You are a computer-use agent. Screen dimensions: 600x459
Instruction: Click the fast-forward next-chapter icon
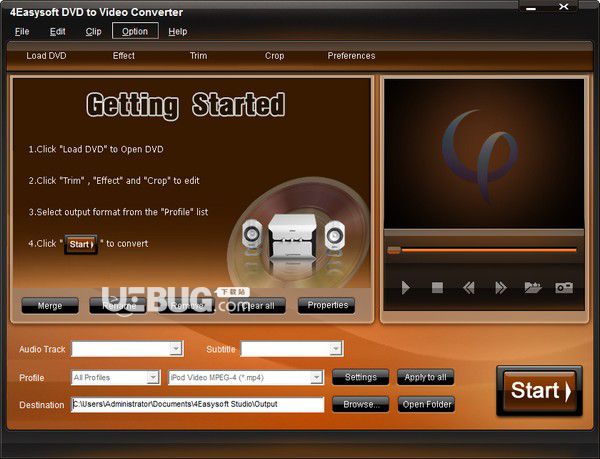tap(501, 287)
